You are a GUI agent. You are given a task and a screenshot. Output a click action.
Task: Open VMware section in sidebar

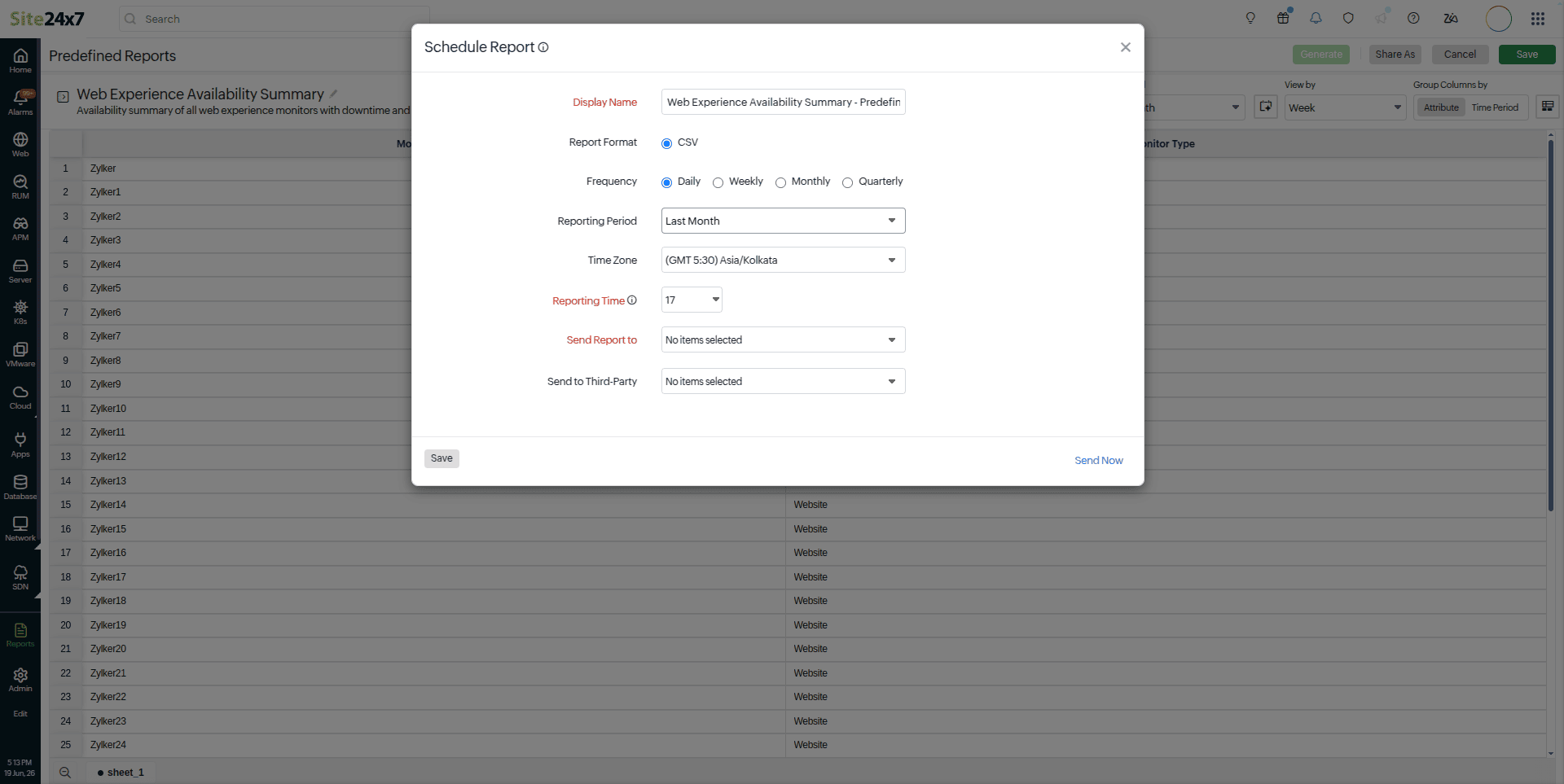[x=20, y=354]
